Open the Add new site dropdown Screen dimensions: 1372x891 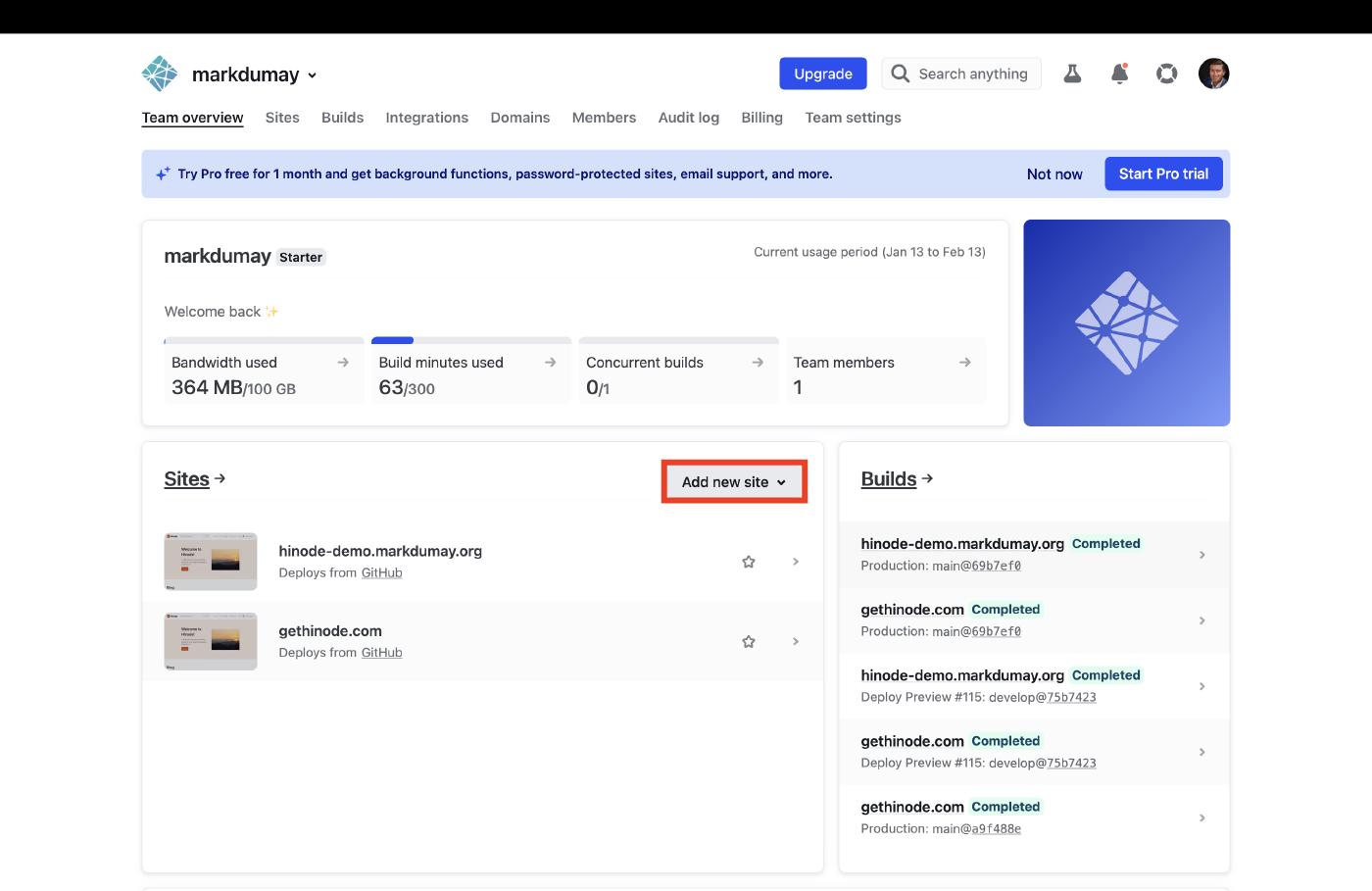point(734,482)
